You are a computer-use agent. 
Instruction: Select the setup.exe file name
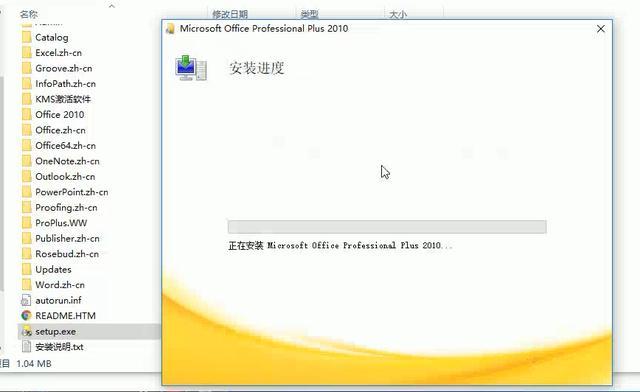[56, 332]
